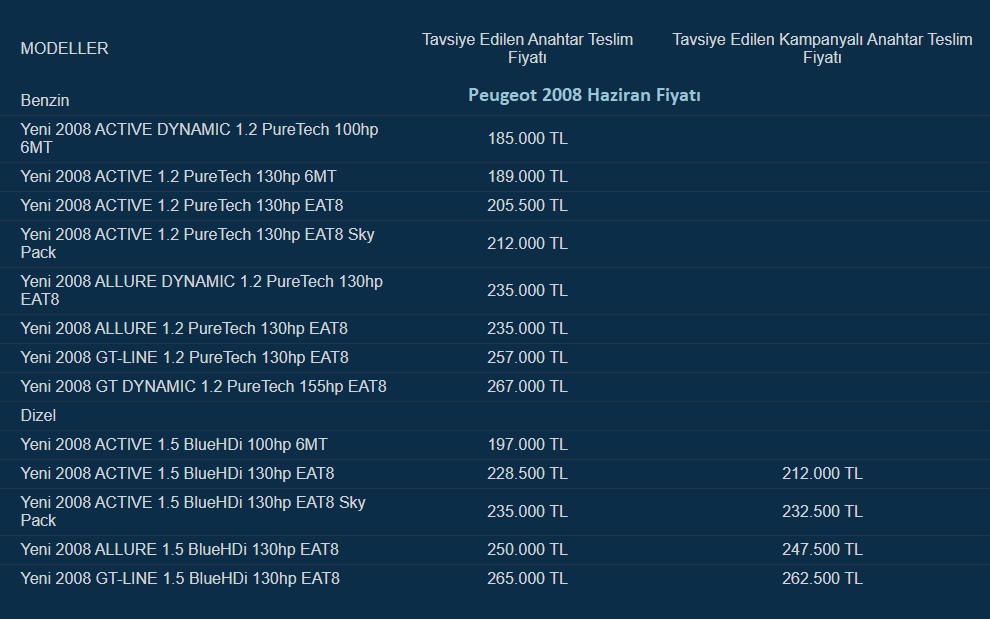Image resolution: width=990 pixels, height=619 pixels.
Task: Click the 262.500 TL campaign price
Action: 822,579
